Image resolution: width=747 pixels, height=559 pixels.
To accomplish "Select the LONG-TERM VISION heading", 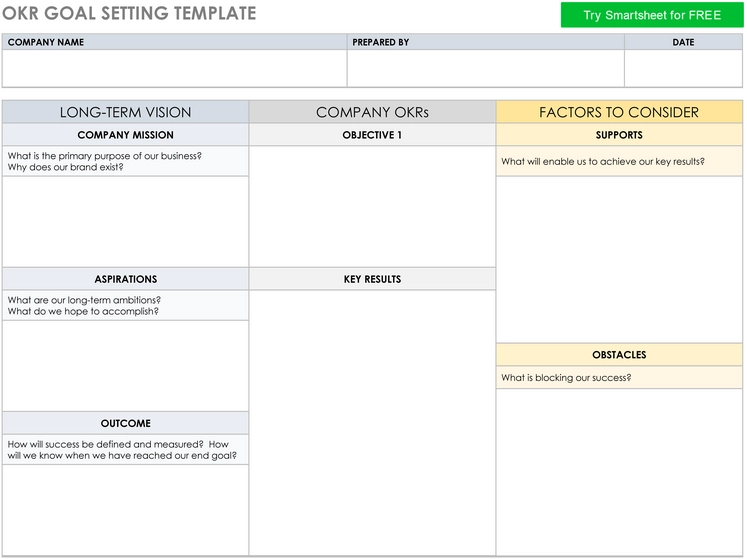I will [x=125, y=112].
